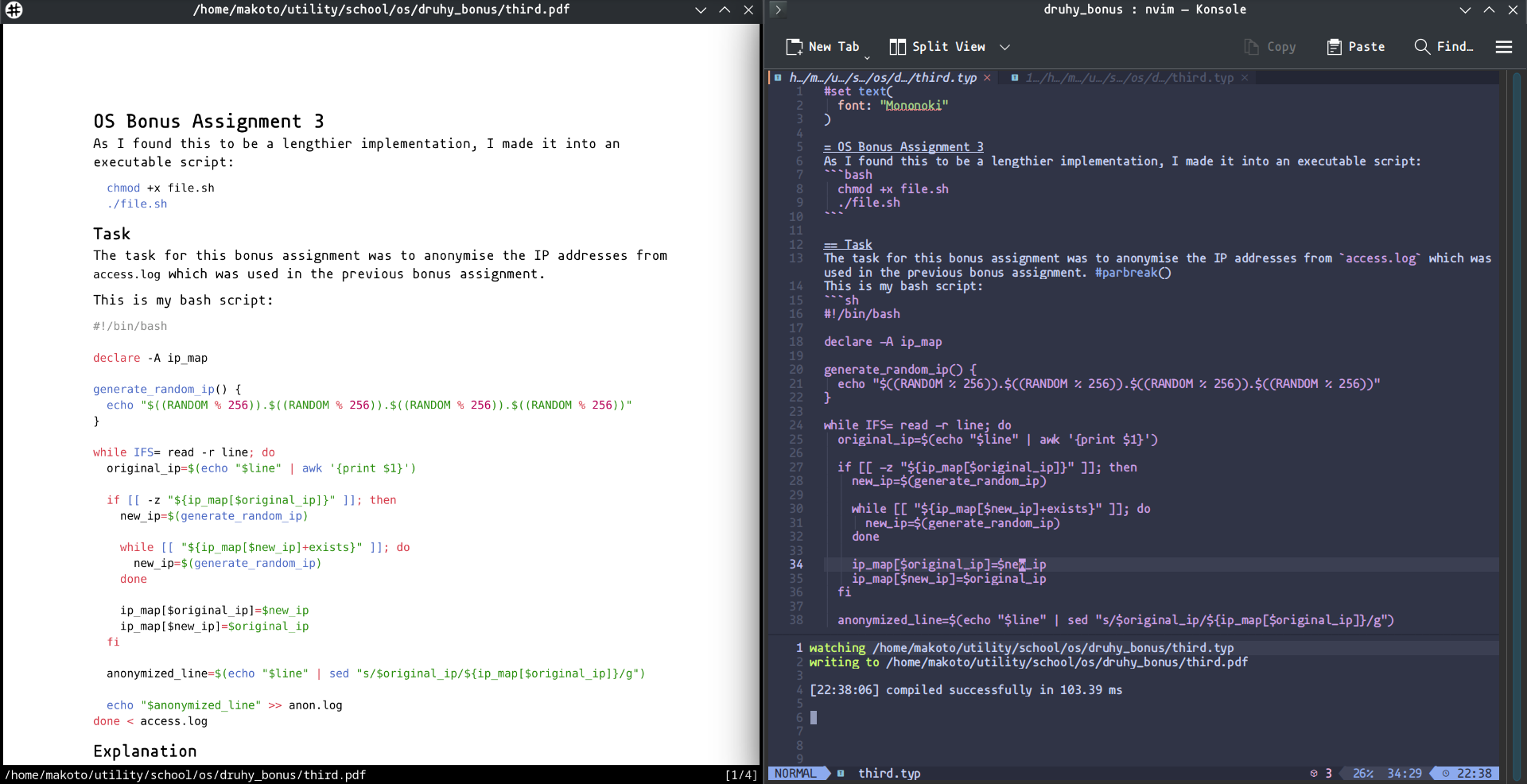Click the 26% scroll position in statusline
This screenshot has height=784, width=1527.
(1363, 774)
